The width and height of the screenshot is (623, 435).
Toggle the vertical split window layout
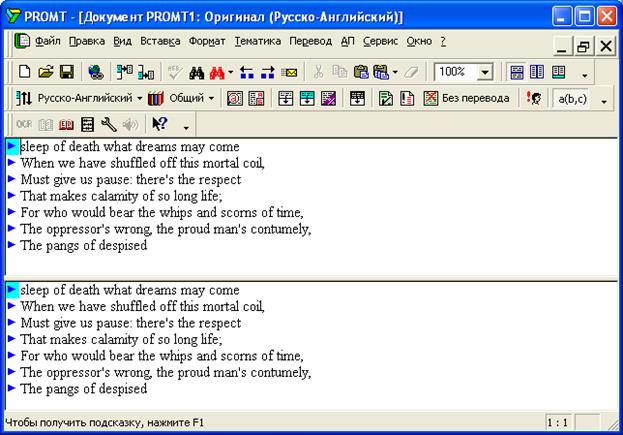pos(537,72)
